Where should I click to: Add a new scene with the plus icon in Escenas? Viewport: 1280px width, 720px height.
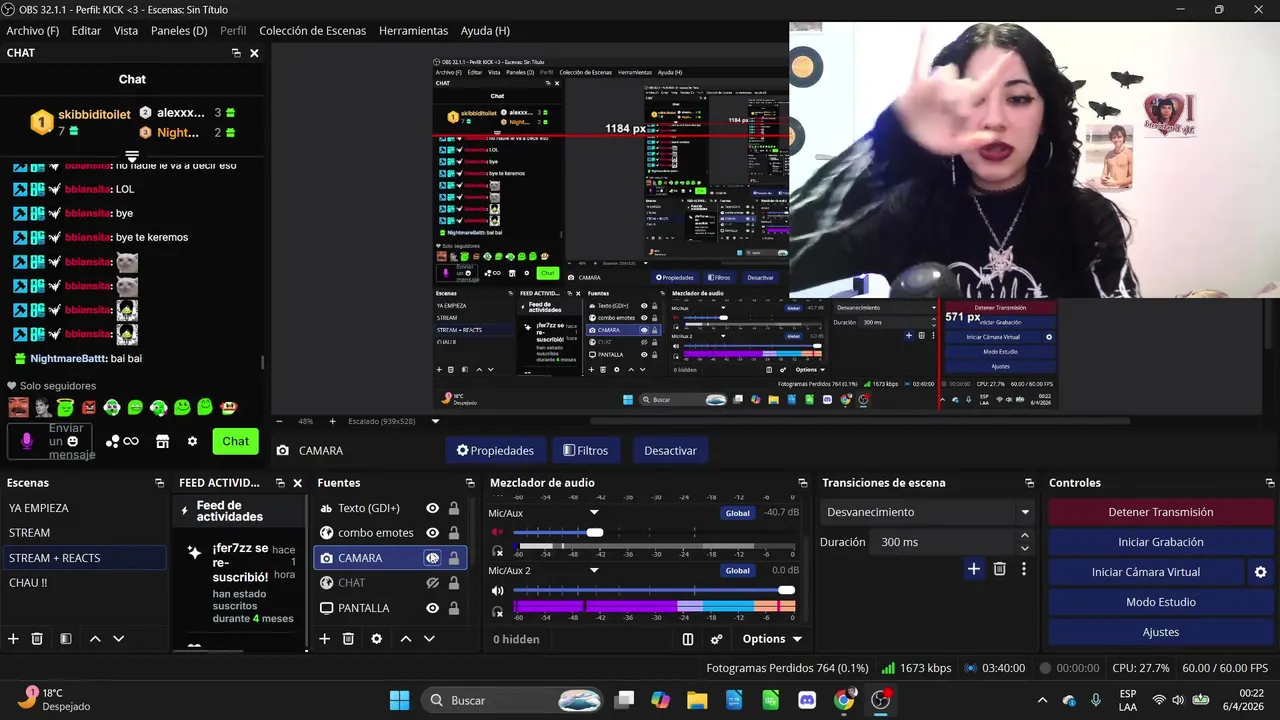pos(13,639)
